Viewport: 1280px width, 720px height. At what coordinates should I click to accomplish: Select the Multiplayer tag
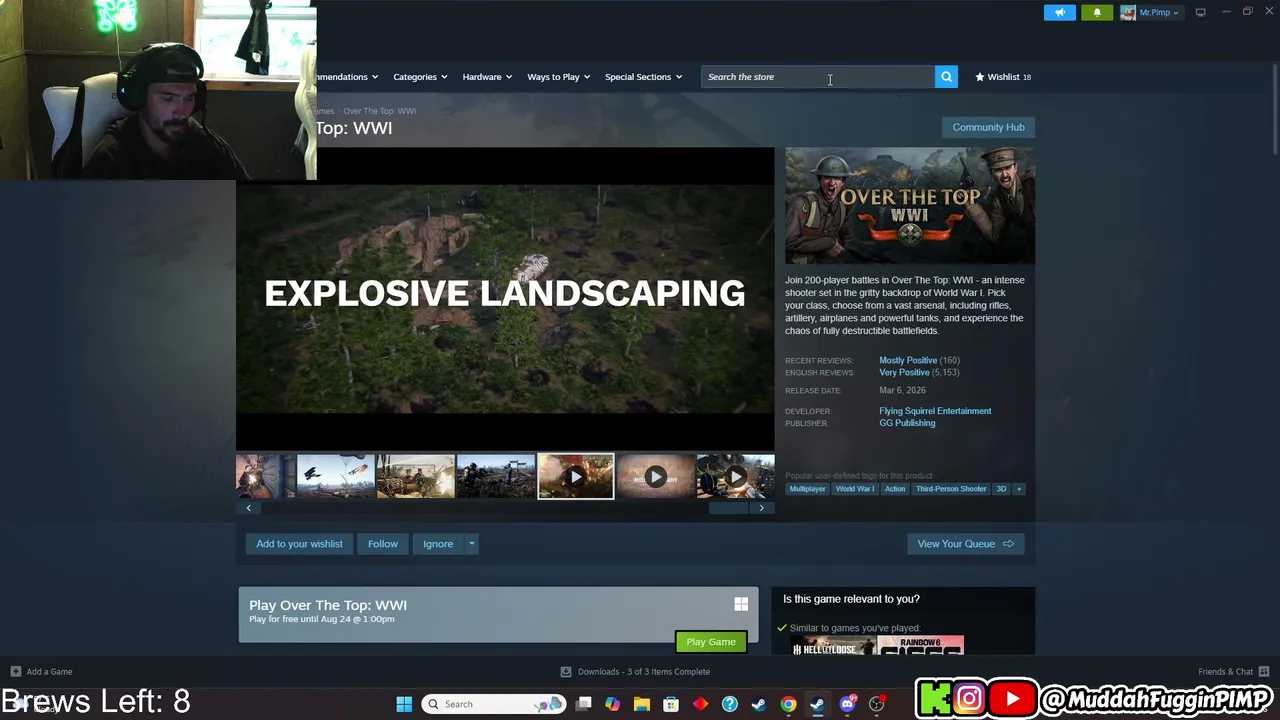click(x=807, y=489)
